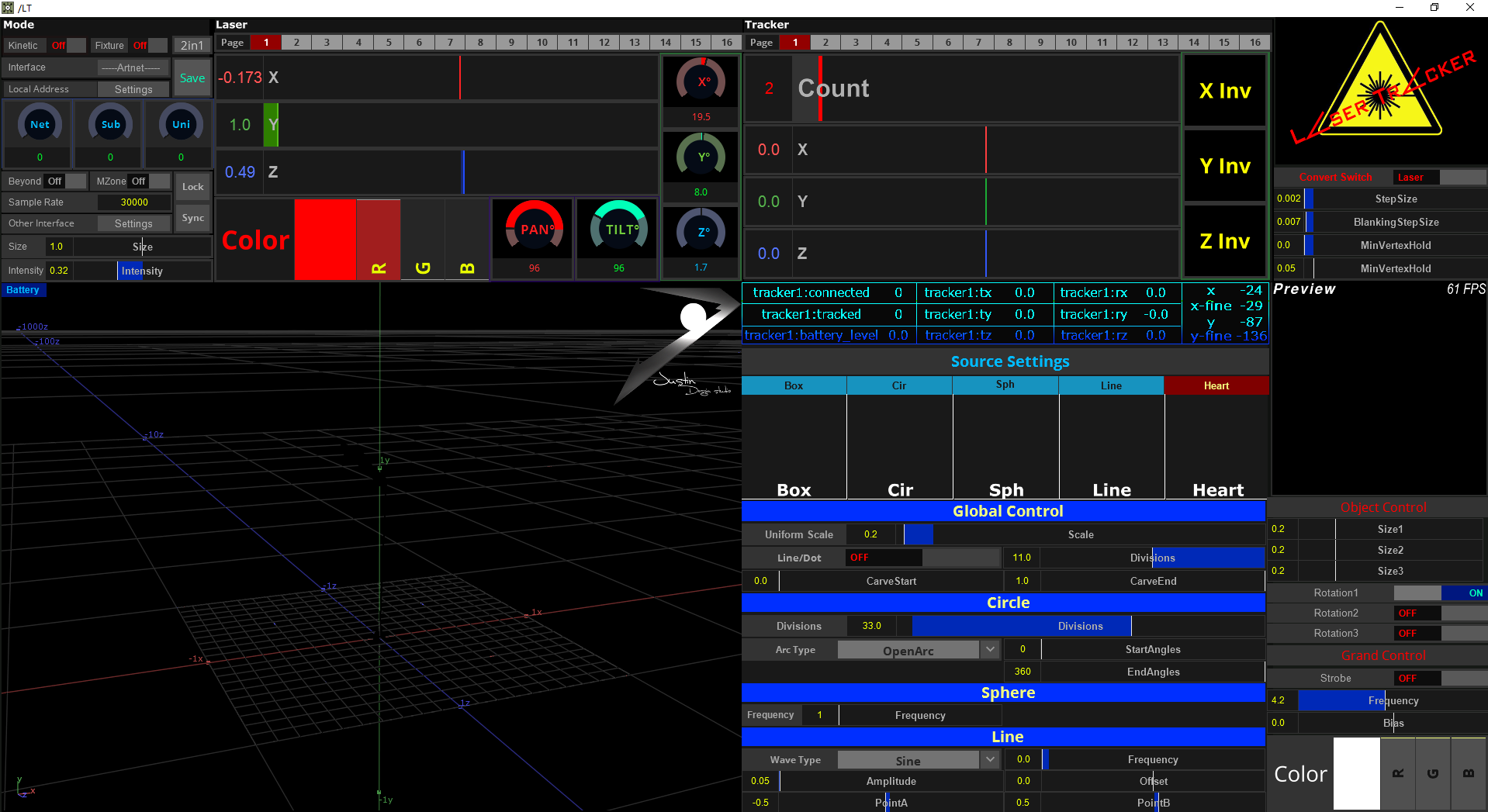1488x812 pixels.
Task: Click the Z° rotation dial
Action: pos(701,231)
